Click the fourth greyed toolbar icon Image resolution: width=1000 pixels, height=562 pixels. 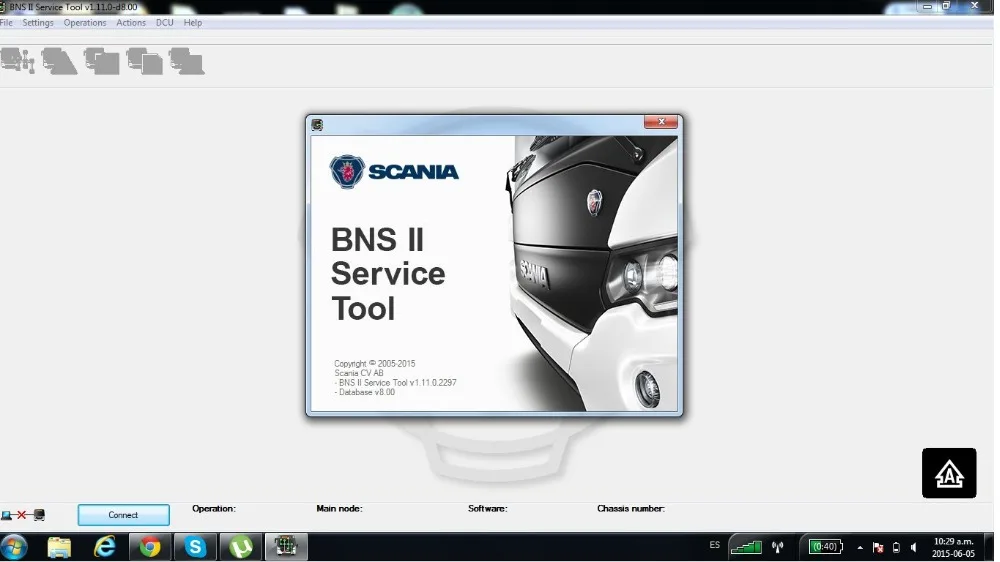[x=145, y=62]
